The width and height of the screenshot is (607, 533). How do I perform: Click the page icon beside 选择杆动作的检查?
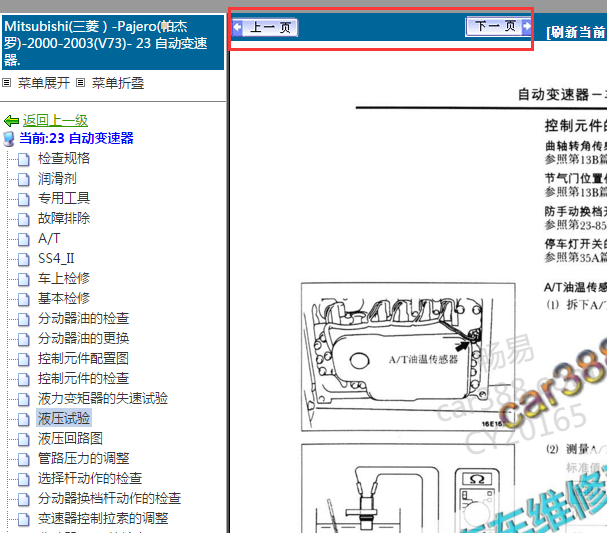pyautogui.click(x=24, y=479)
